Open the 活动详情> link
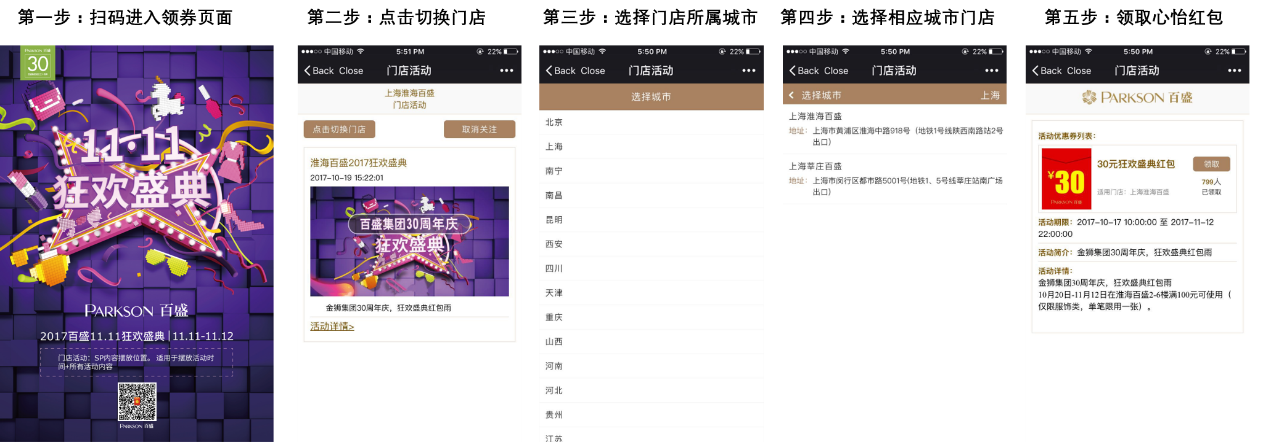The width and height of the screenshot is (1271, 442). click(x=332, y=326)
